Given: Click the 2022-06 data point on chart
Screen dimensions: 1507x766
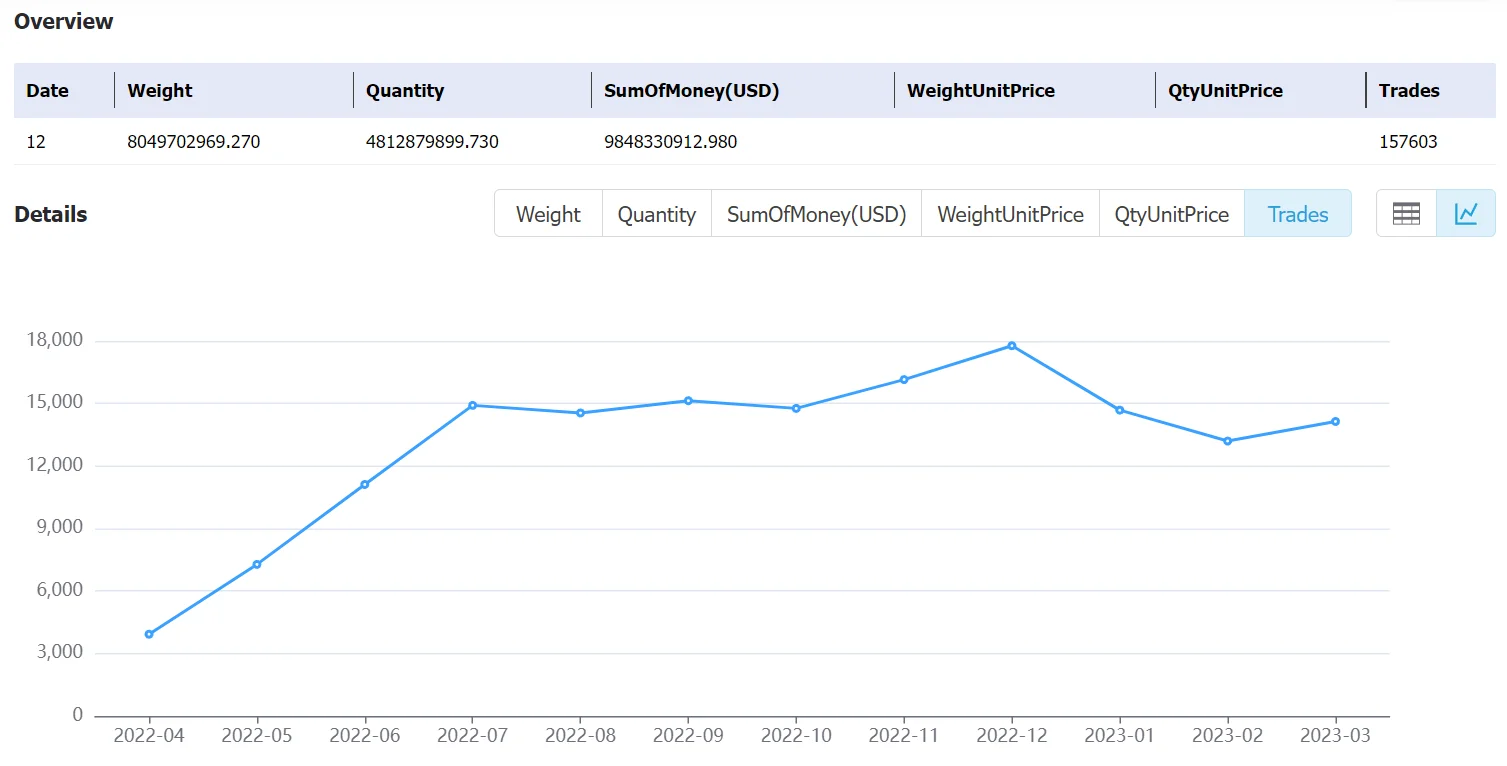Looking at the screenshot, I should click(365, 484).
